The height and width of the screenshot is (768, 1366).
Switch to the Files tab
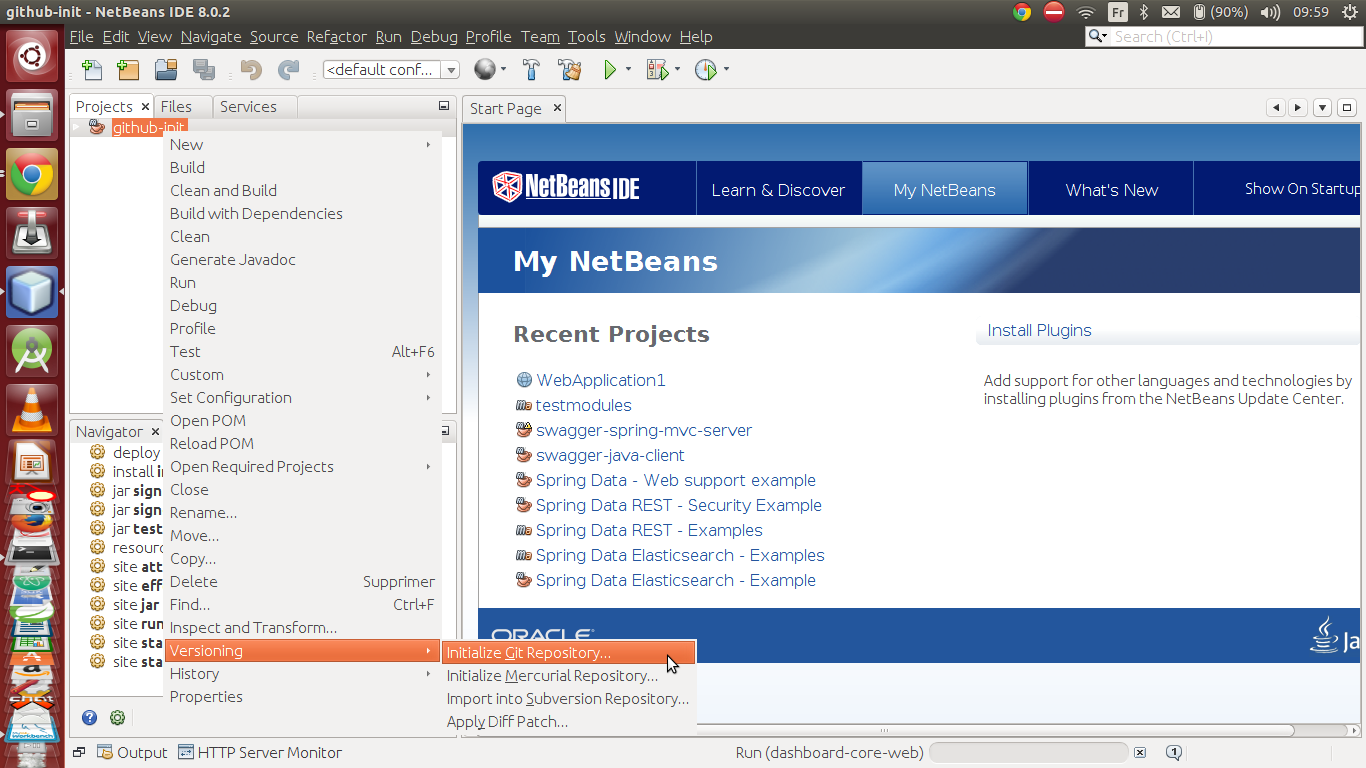(x=176, y=107)
